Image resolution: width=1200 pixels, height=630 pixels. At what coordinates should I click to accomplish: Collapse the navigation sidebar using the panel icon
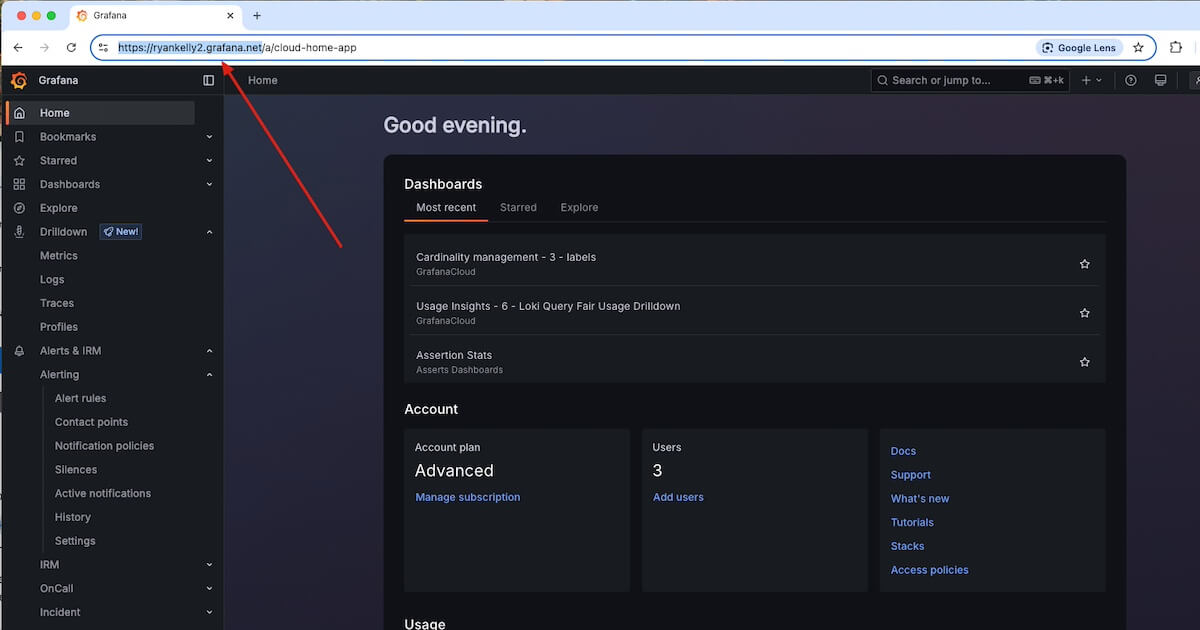[x=208, y=80]
